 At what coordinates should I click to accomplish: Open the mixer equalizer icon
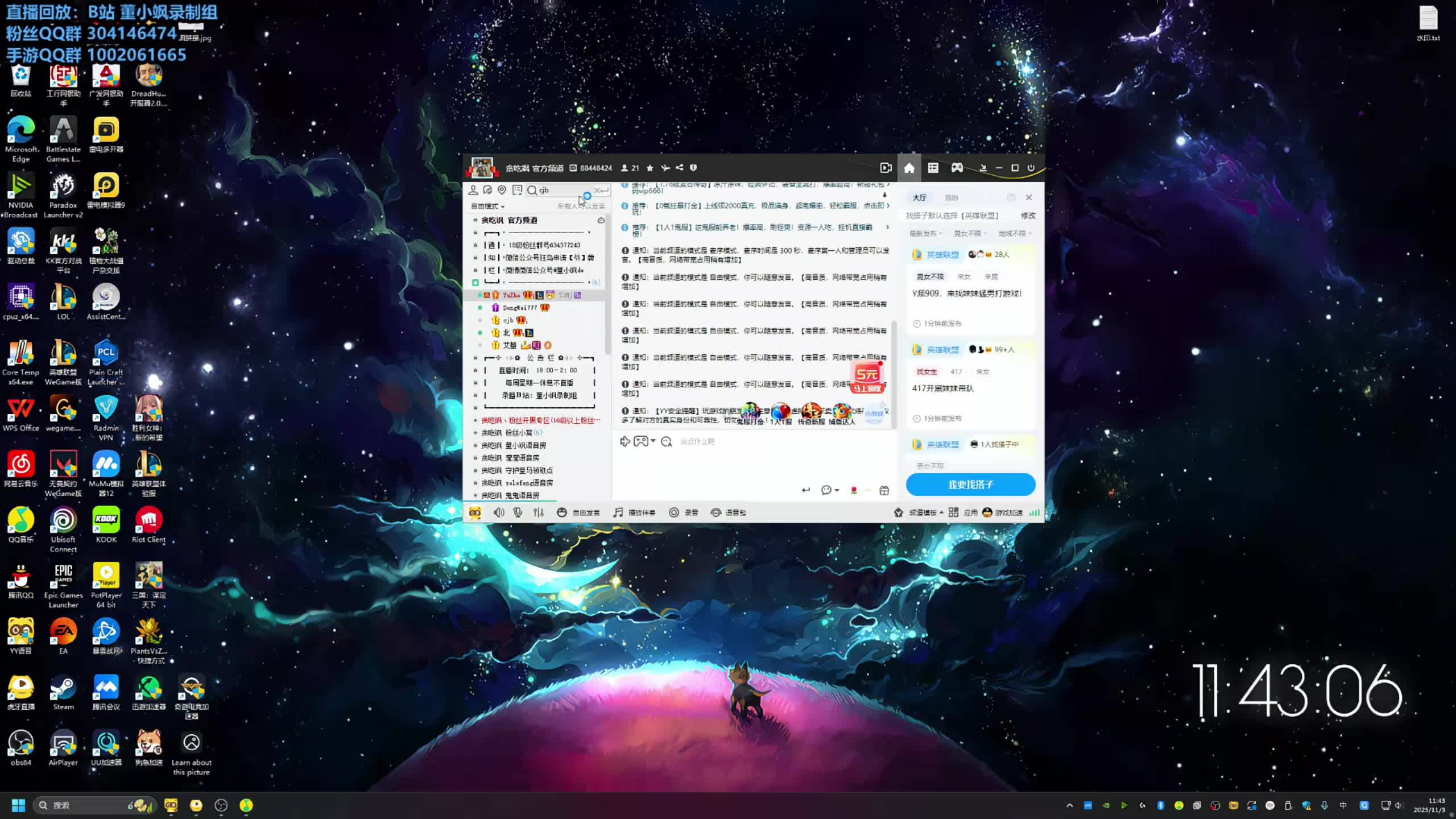click(538, 512)
